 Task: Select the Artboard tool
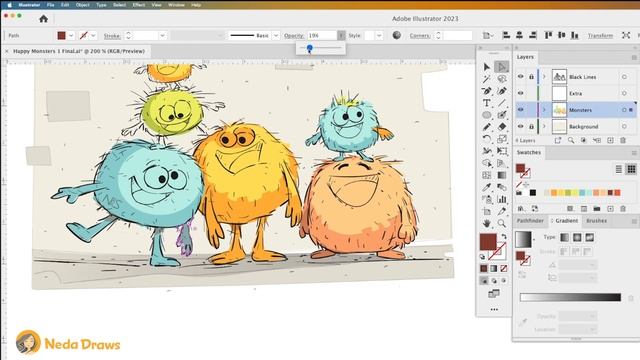pos(487,211)
